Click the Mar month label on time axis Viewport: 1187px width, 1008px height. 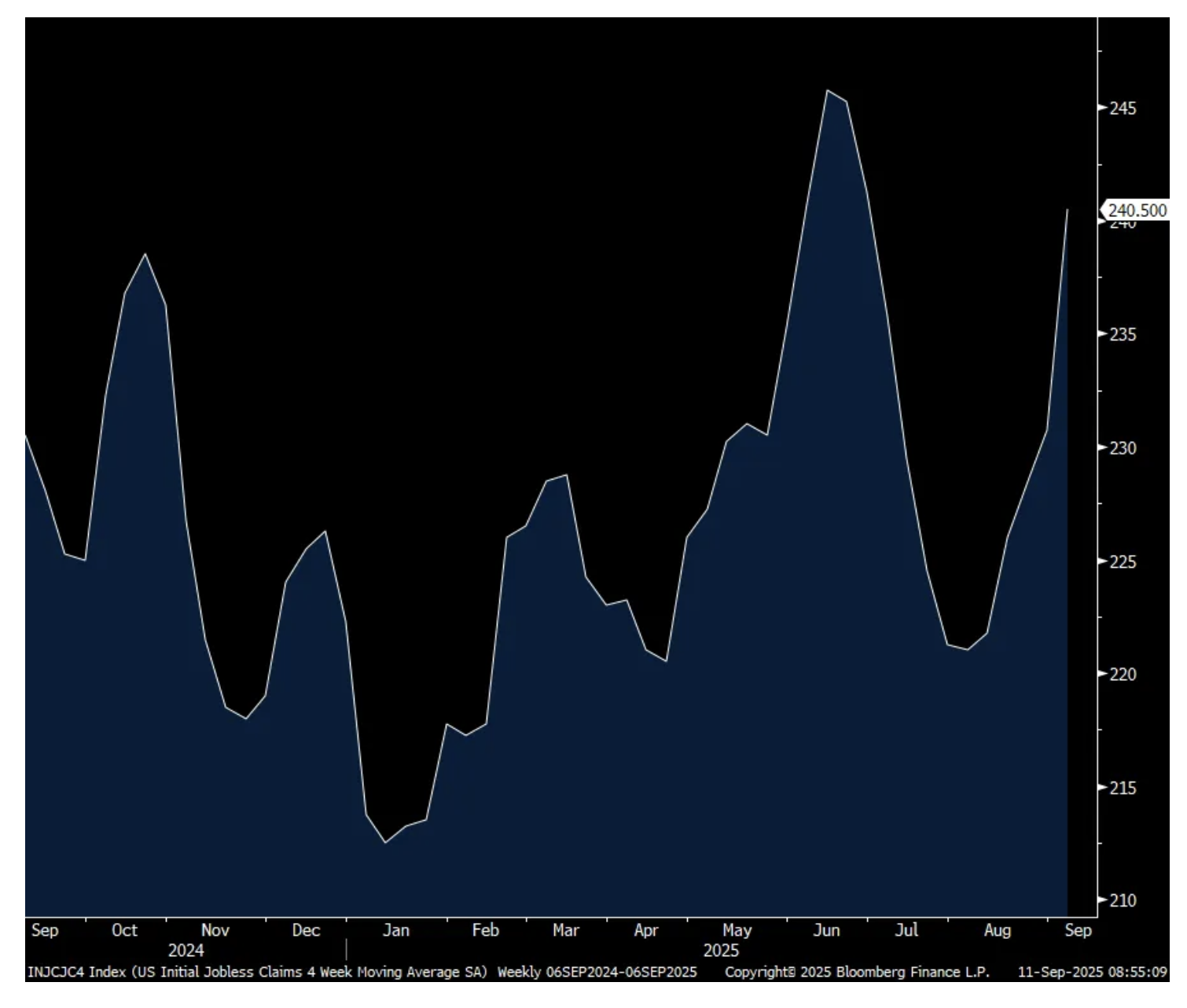coord(565,930)
